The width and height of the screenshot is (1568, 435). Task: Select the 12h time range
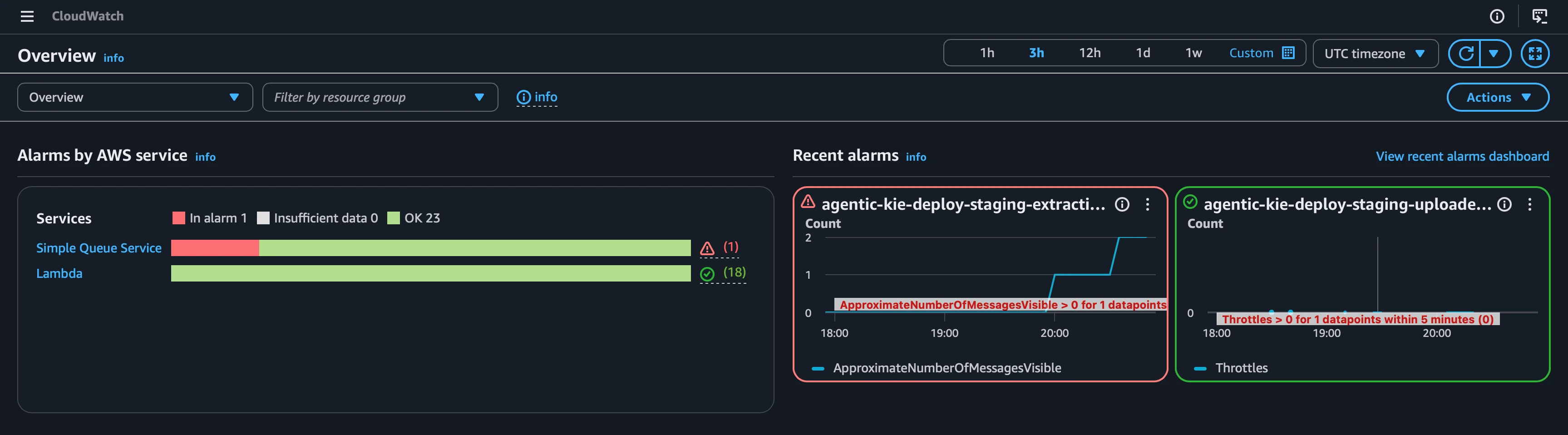[x=1090, y=53]
